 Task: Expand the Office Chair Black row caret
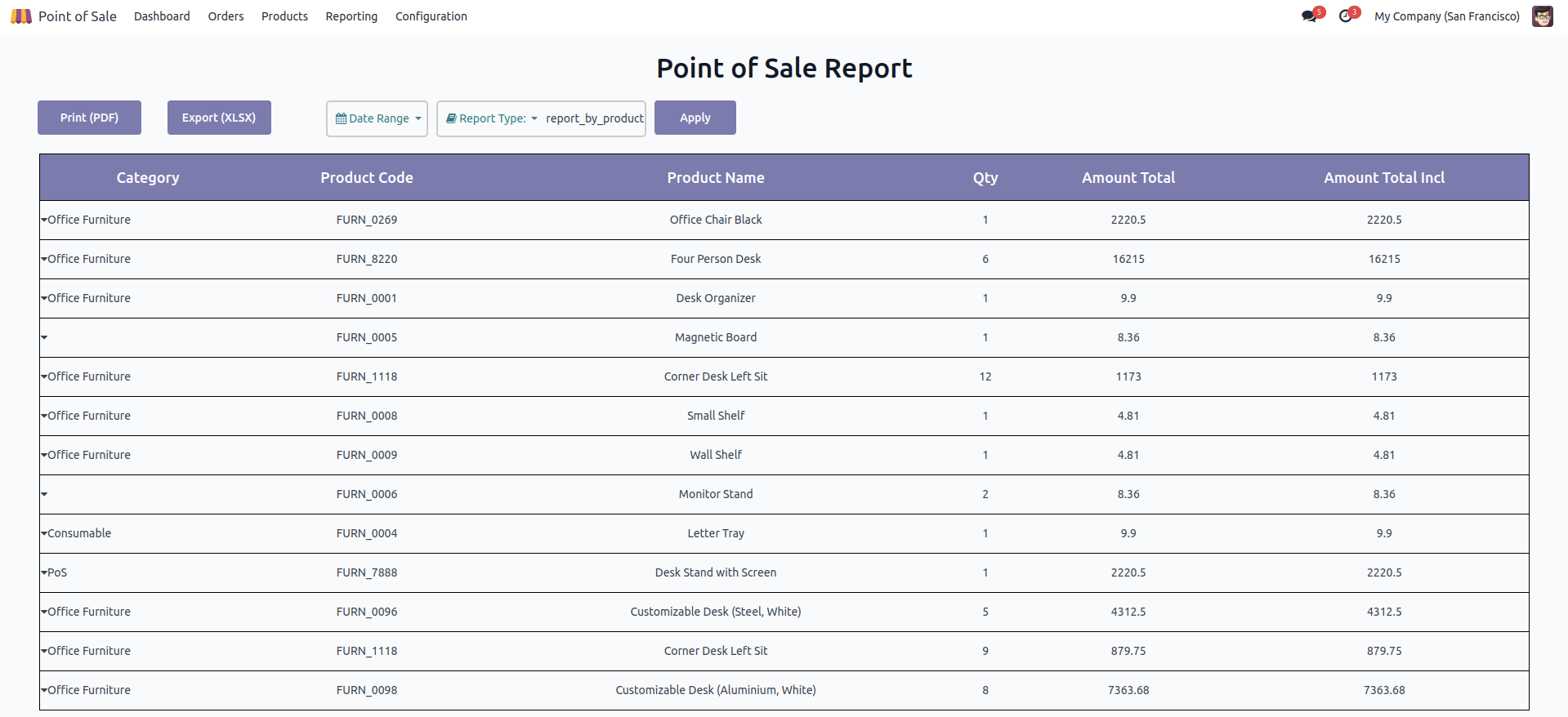(44, 220)
